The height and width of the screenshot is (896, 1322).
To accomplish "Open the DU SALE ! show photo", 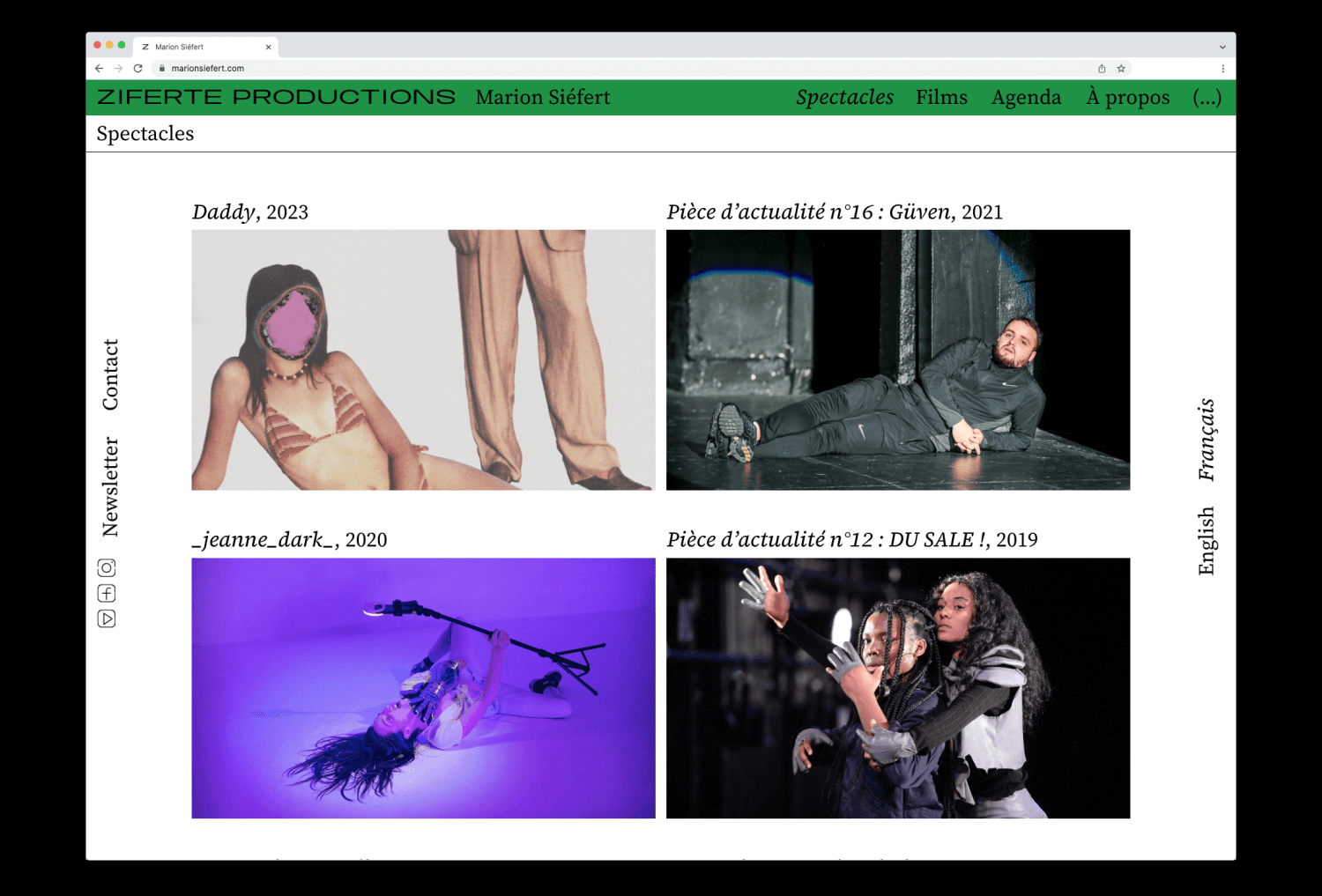I will tap(898, 688).
